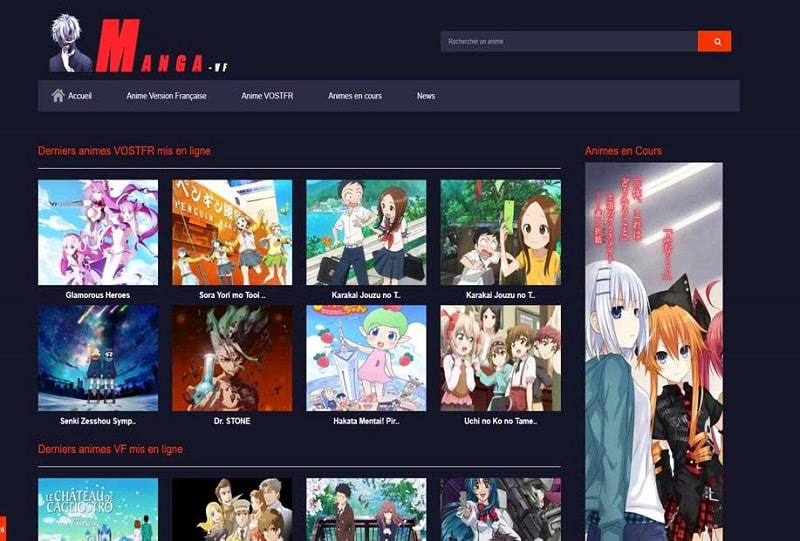This screenshot has width=800, height=541.
Task: Open Hakata Mentai! Pir.. thumbnail
Action: [366, 358]
